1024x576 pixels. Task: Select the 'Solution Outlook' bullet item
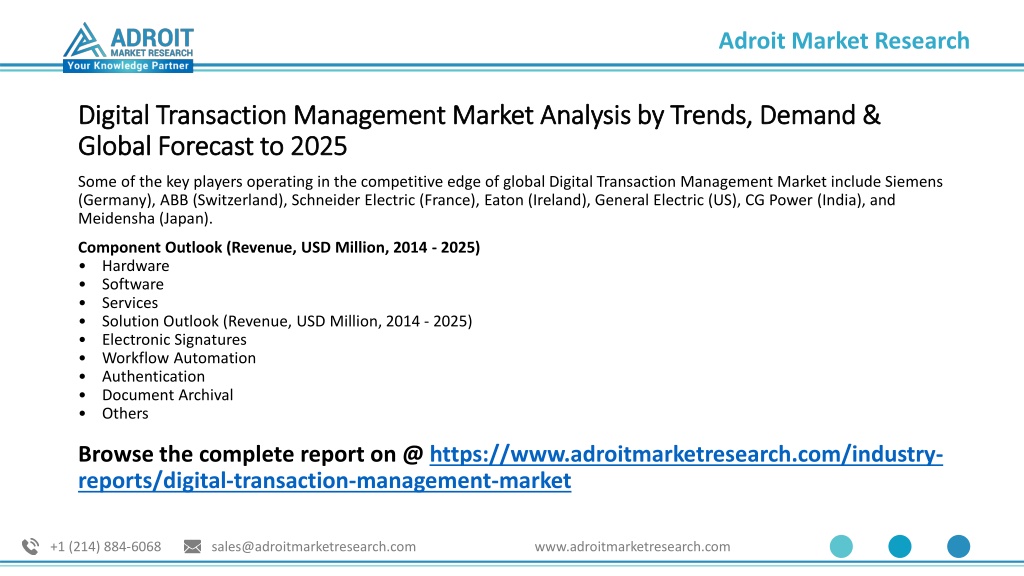[x=287, y=321]
